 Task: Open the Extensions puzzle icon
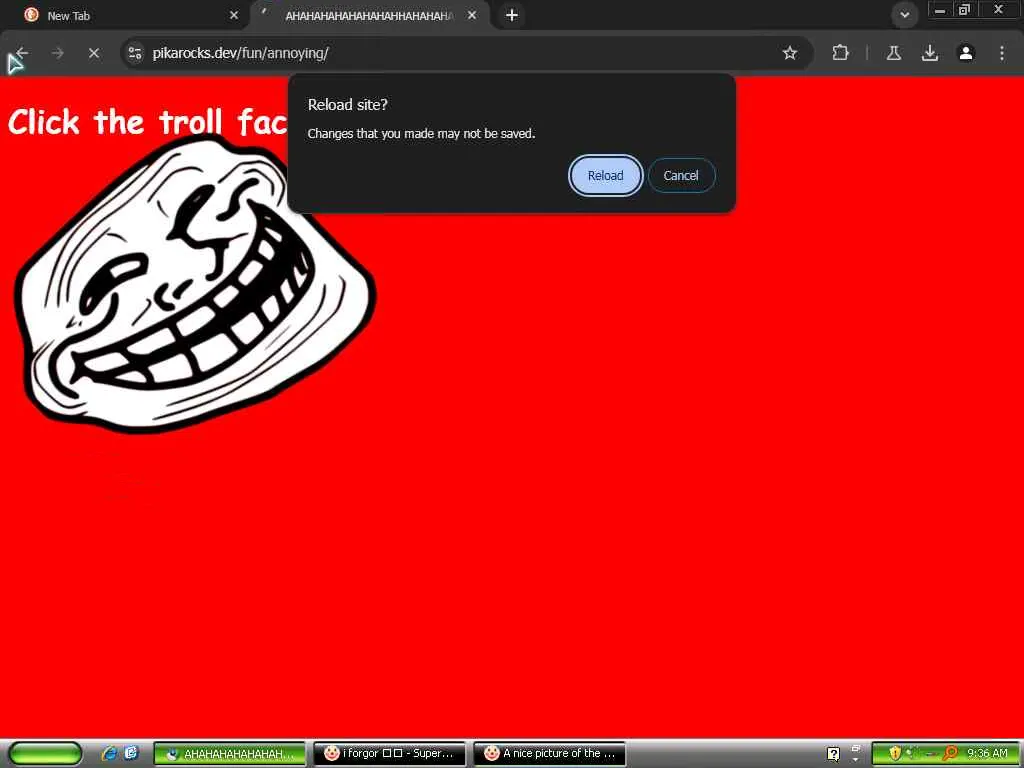pos(840,53)
